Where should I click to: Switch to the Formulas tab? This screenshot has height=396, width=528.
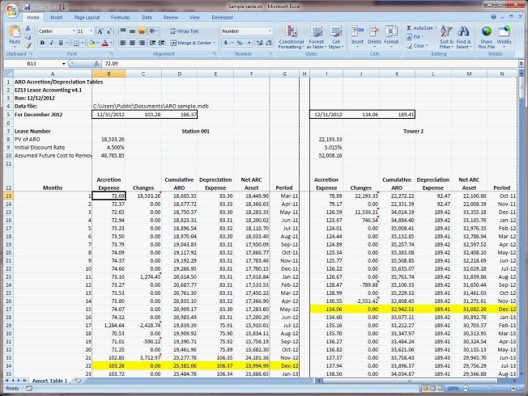pyautogui.click(x=120, y=18)
